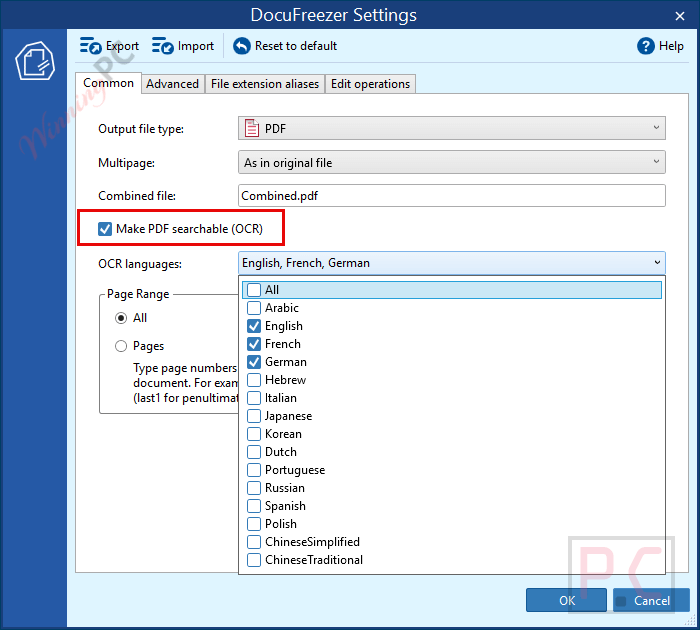This screenshot has width=700, height=630.
Task: Open the Output file type dropdown
Action: coord(452,128)
